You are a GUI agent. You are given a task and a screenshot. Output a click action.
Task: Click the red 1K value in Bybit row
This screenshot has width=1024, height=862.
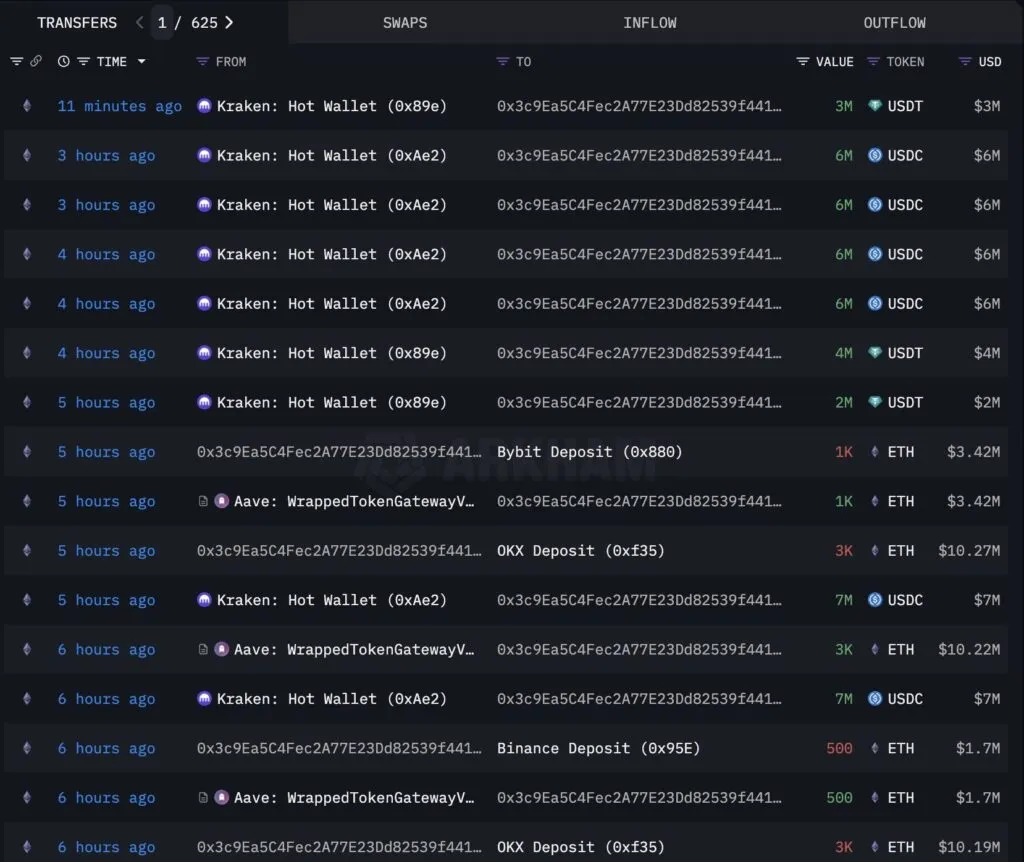tap(844, 452)
